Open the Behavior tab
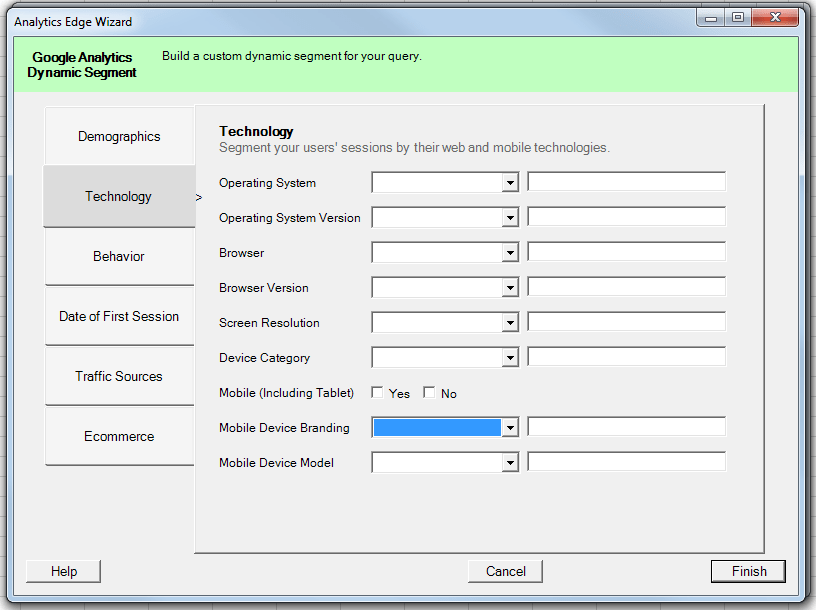The width and height of the screenshot is (816, 610). (119, 257)
